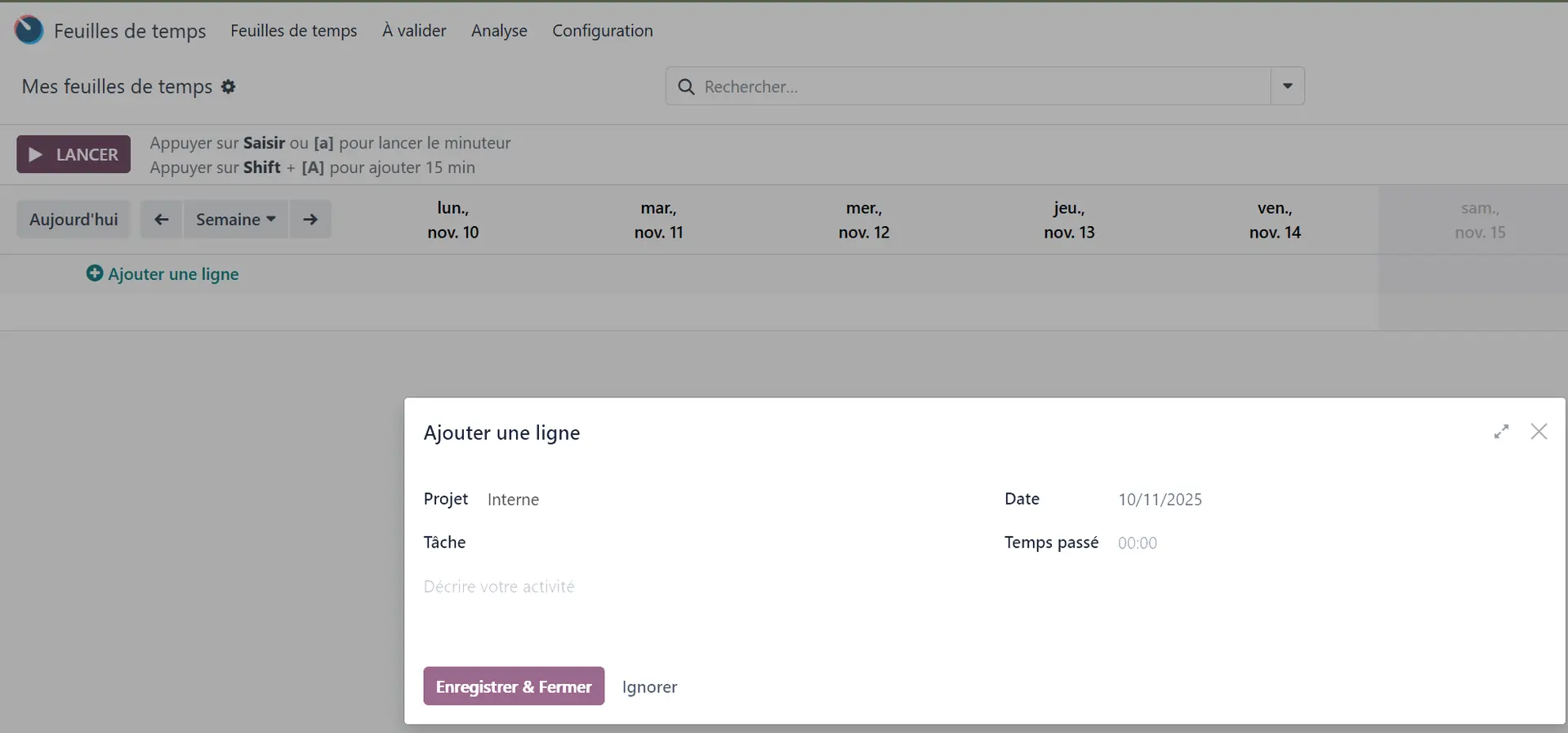Go to next week with right arrow

pos(310,220)
